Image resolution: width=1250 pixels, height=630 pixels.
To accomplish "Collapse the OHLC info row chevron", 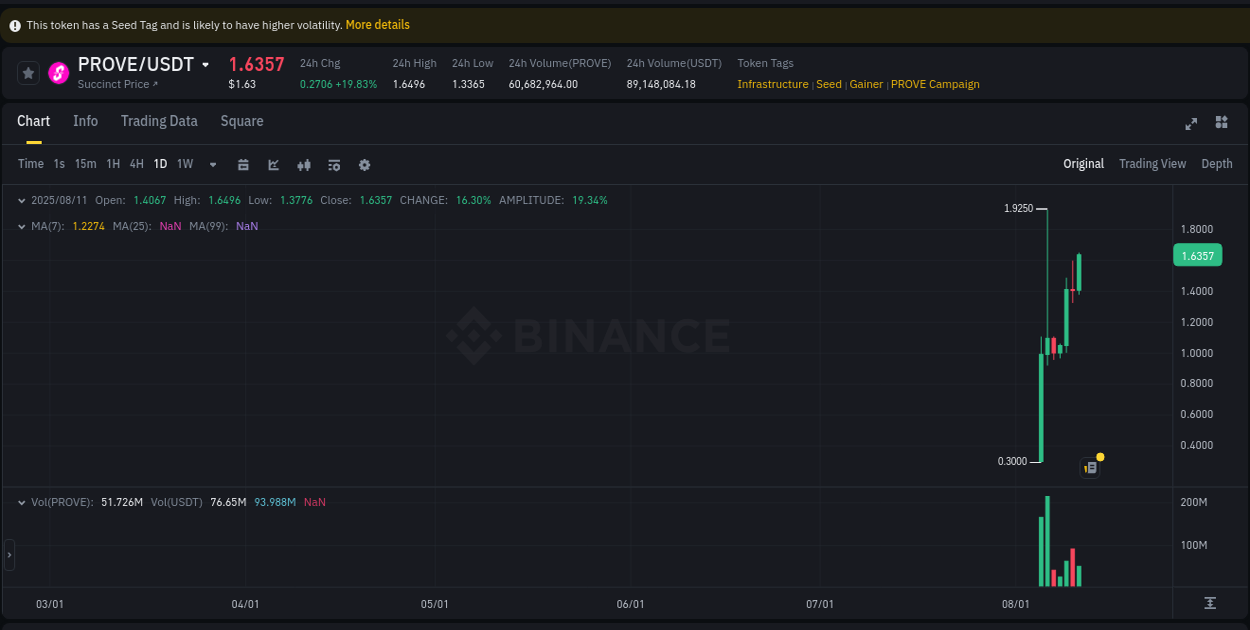I will [20, 200].
